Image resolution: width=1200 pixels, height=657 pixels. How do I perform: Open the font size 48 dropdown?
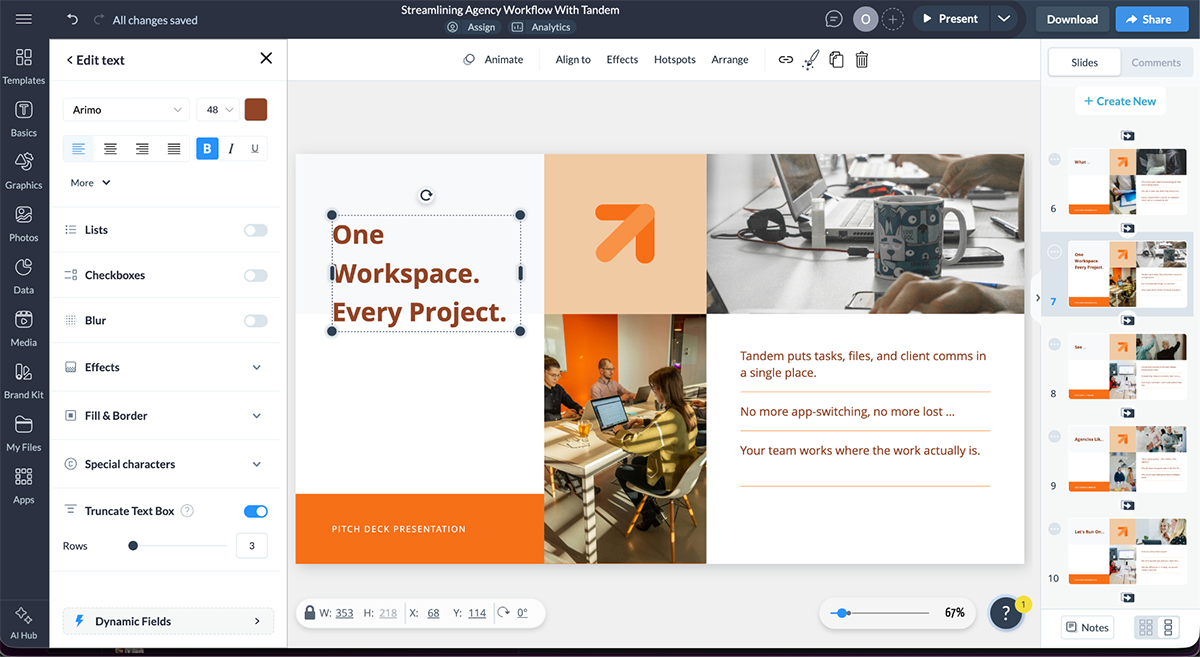click(x=218, y=110)
